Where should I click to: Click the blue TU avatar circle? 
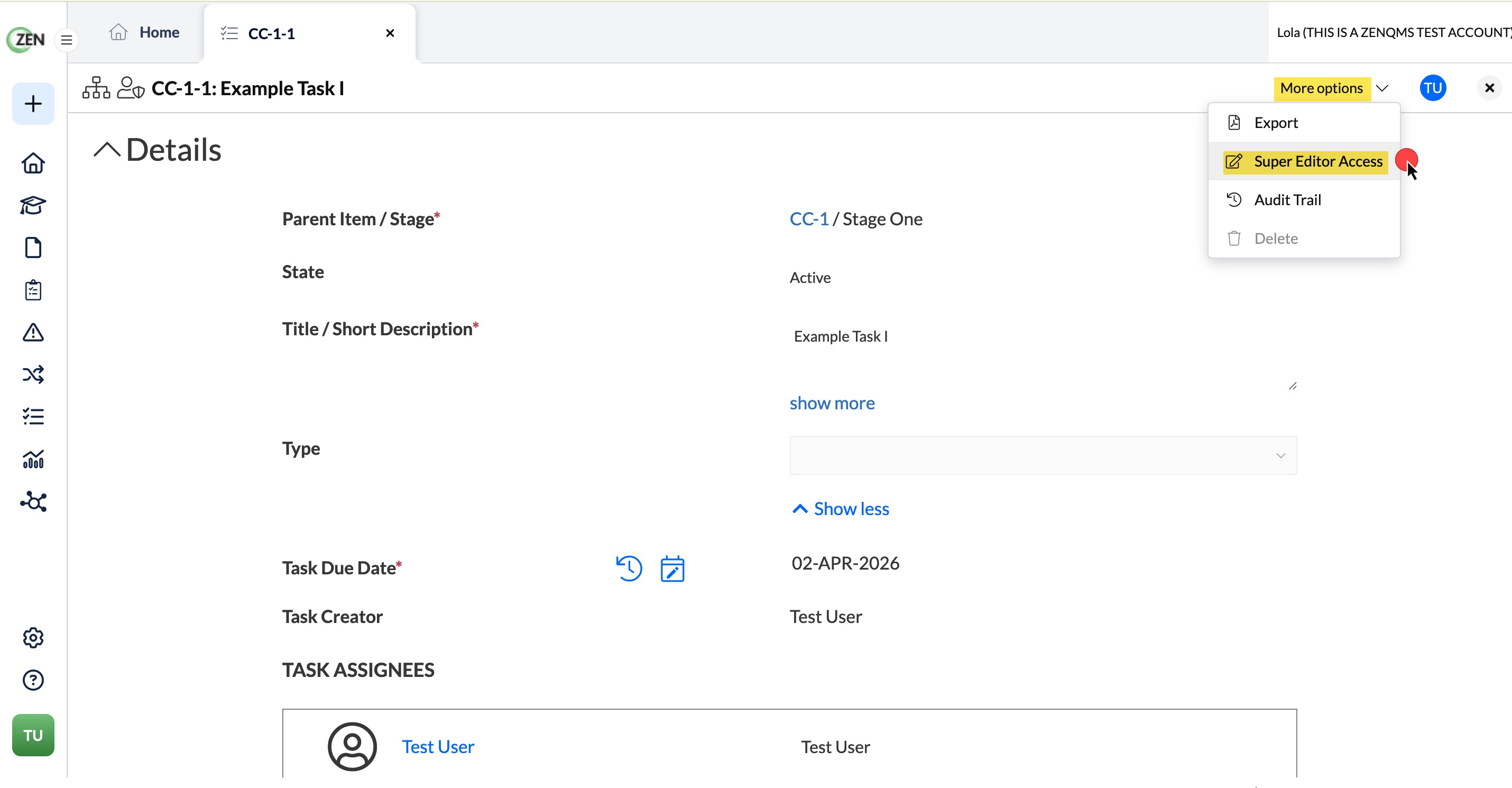(x=1432, y=88)
